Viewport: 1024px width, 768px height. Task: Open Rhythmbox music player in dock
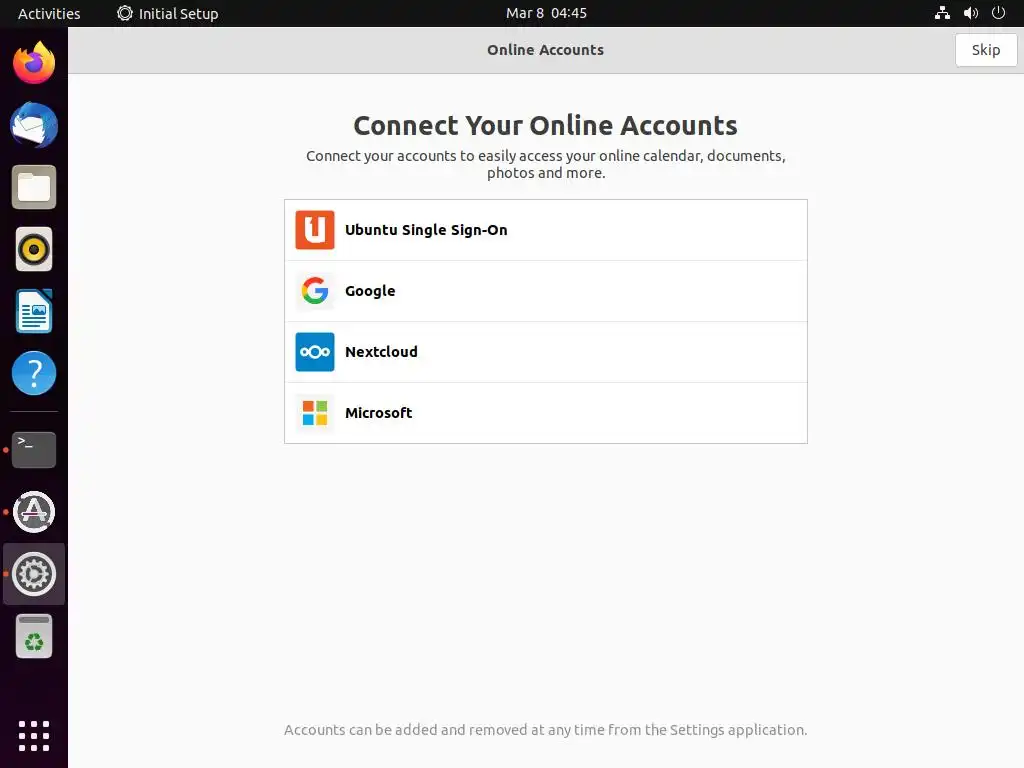point(34,249)
